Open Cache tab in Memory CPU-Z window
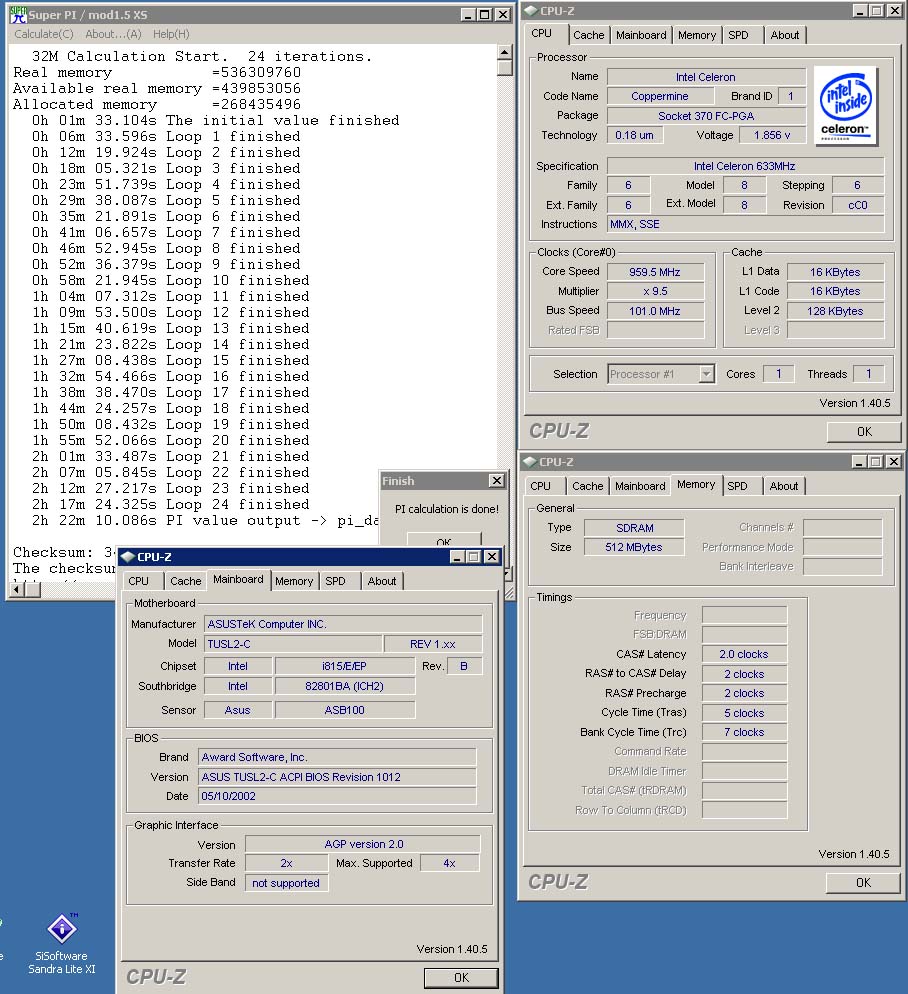 (x=588, y=486)
